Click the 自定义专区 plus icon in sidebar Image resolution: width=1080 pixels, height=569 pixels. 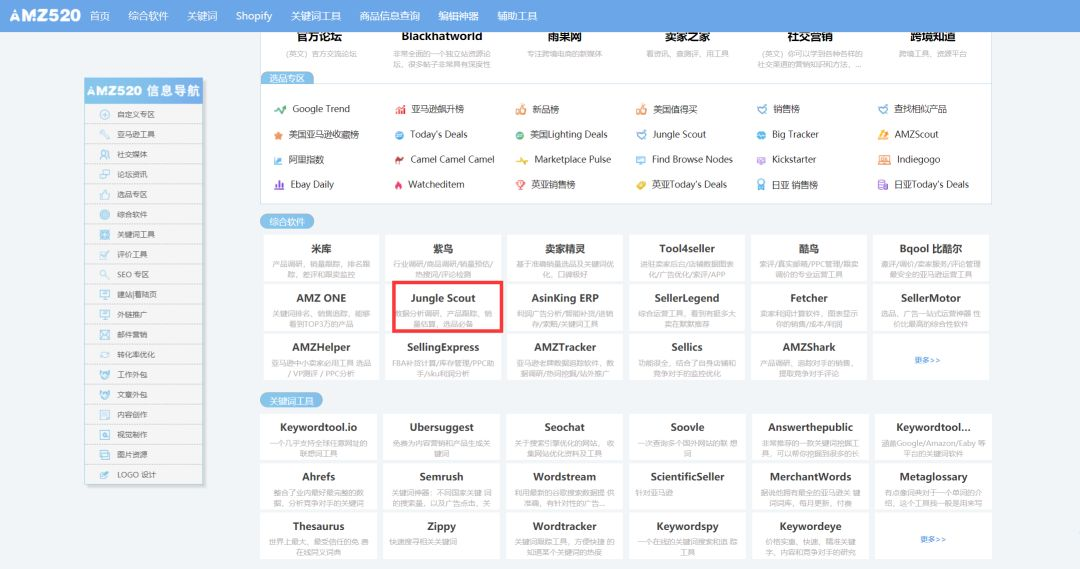[x=105, y=114]
